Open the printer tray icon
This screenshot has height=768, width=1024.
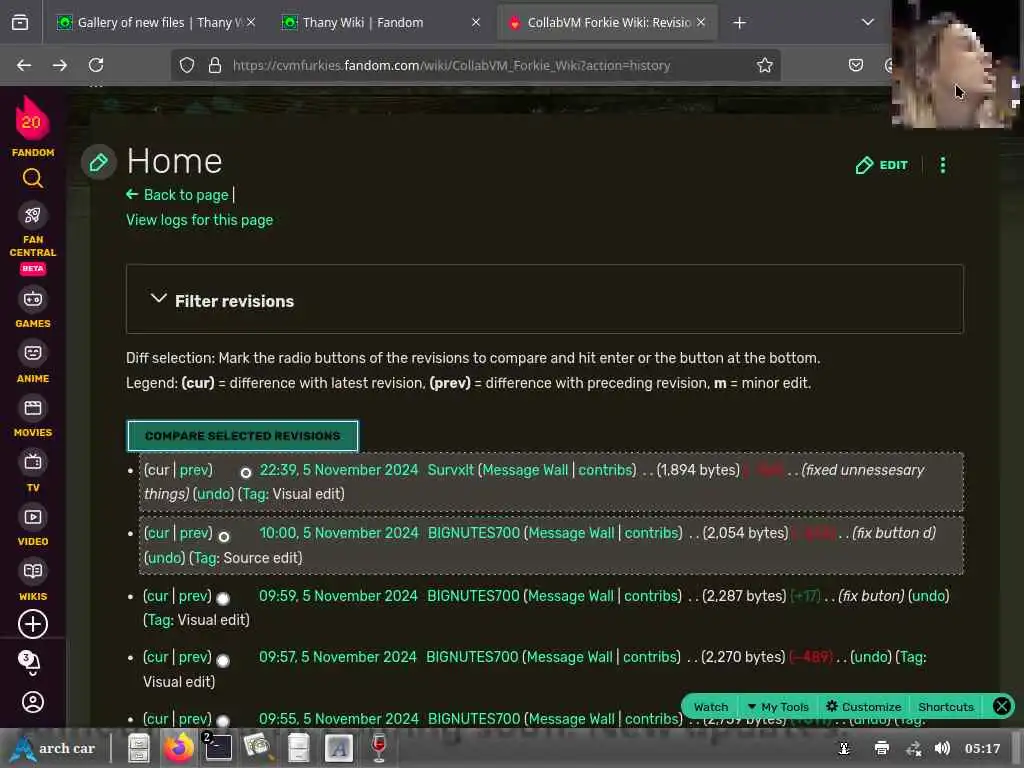click(882, 748)
